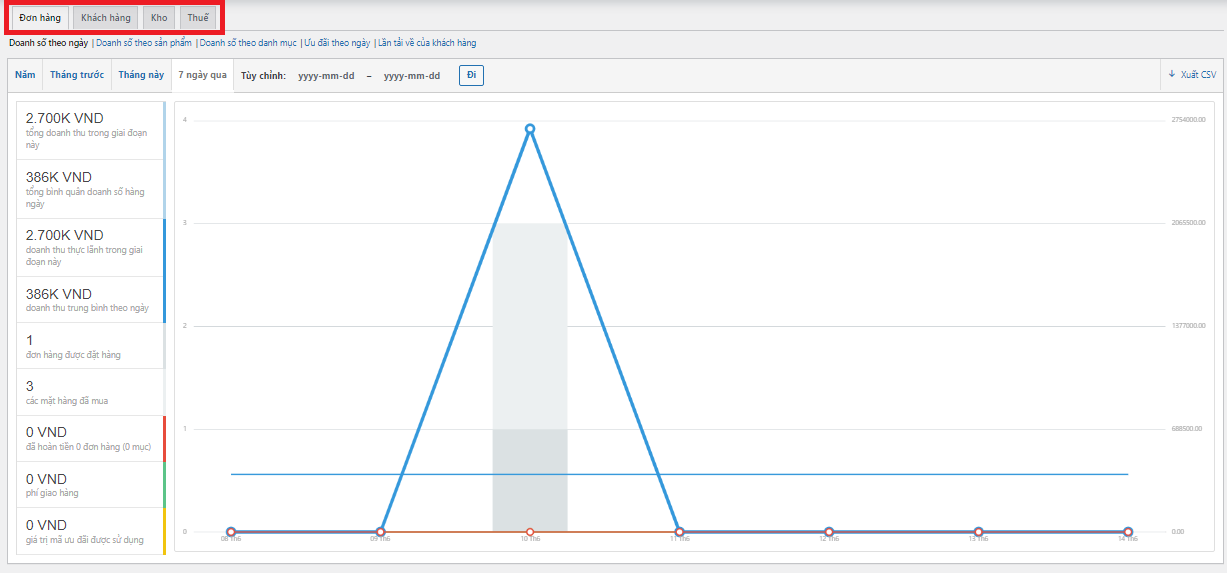Highlight the tổng doanh thu legend item
The height and width of the screenshot is (573, 1227).
(x=90, y=130)
